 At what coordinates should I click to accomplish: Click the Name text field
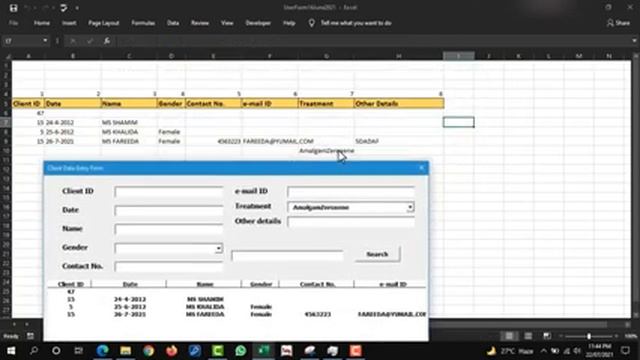169,229
